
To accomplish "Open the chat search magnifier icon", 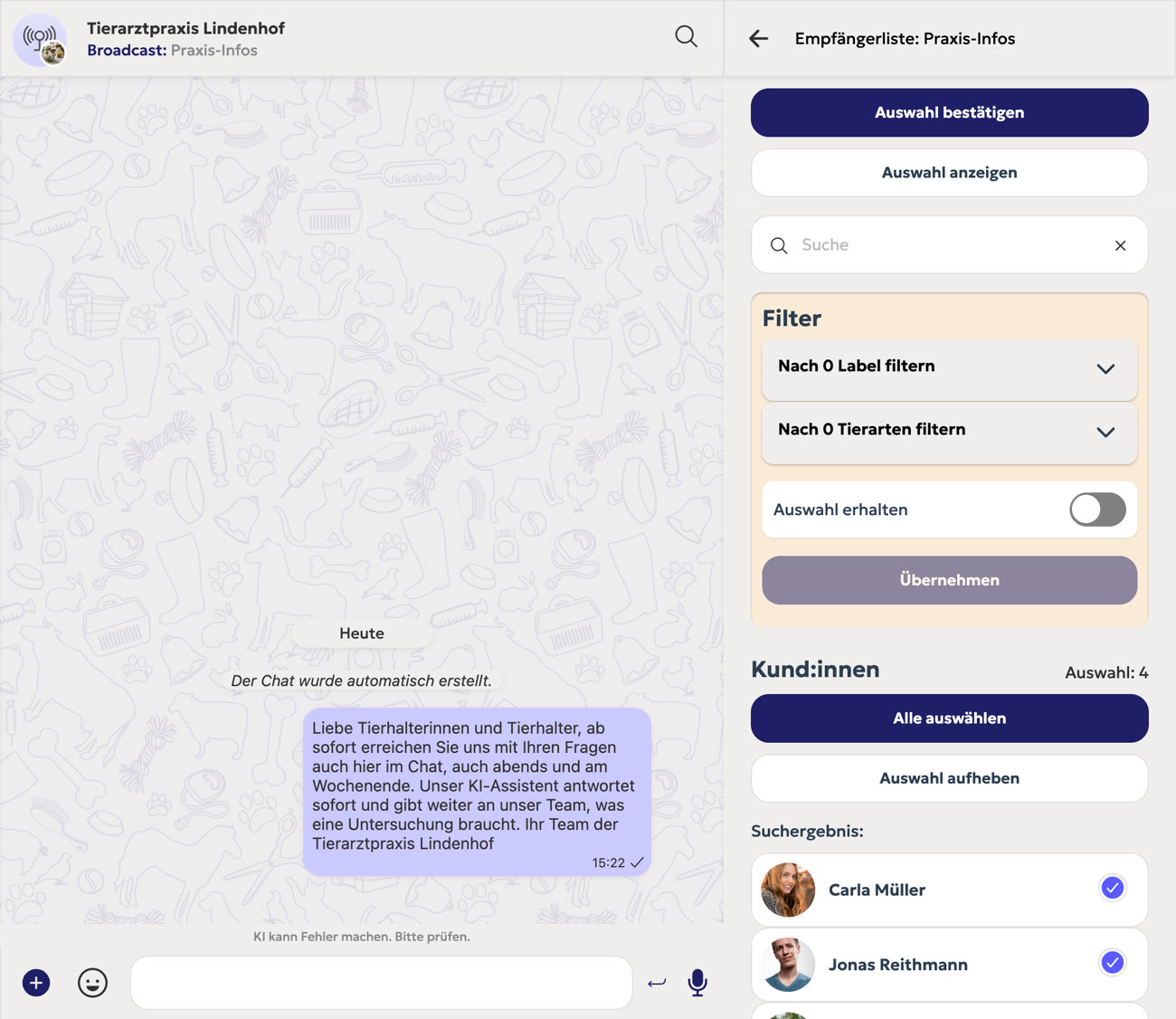I will coord(686,37).
